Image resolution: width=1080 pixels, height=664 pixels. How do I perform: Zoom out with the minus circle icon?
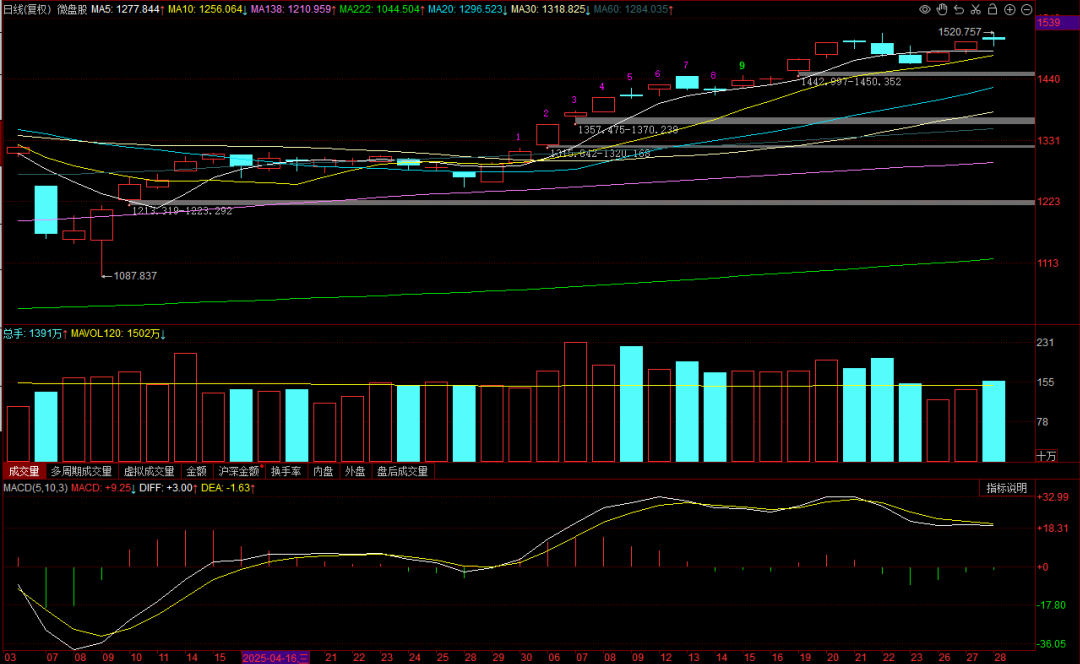[1026, 10]
